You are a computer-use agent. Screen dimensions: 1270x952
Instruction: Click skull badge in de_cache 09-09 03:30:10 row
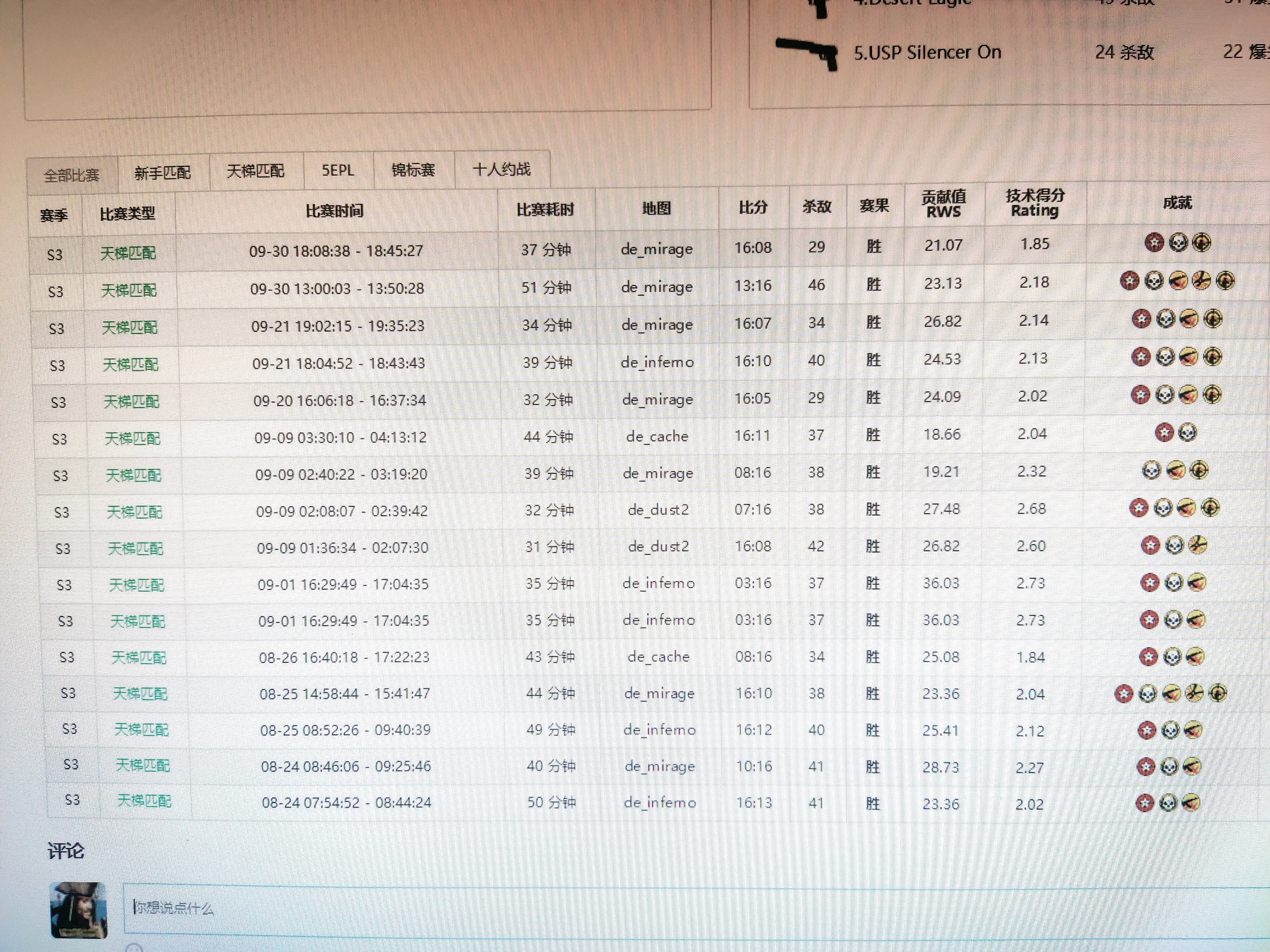[1187, 432]
